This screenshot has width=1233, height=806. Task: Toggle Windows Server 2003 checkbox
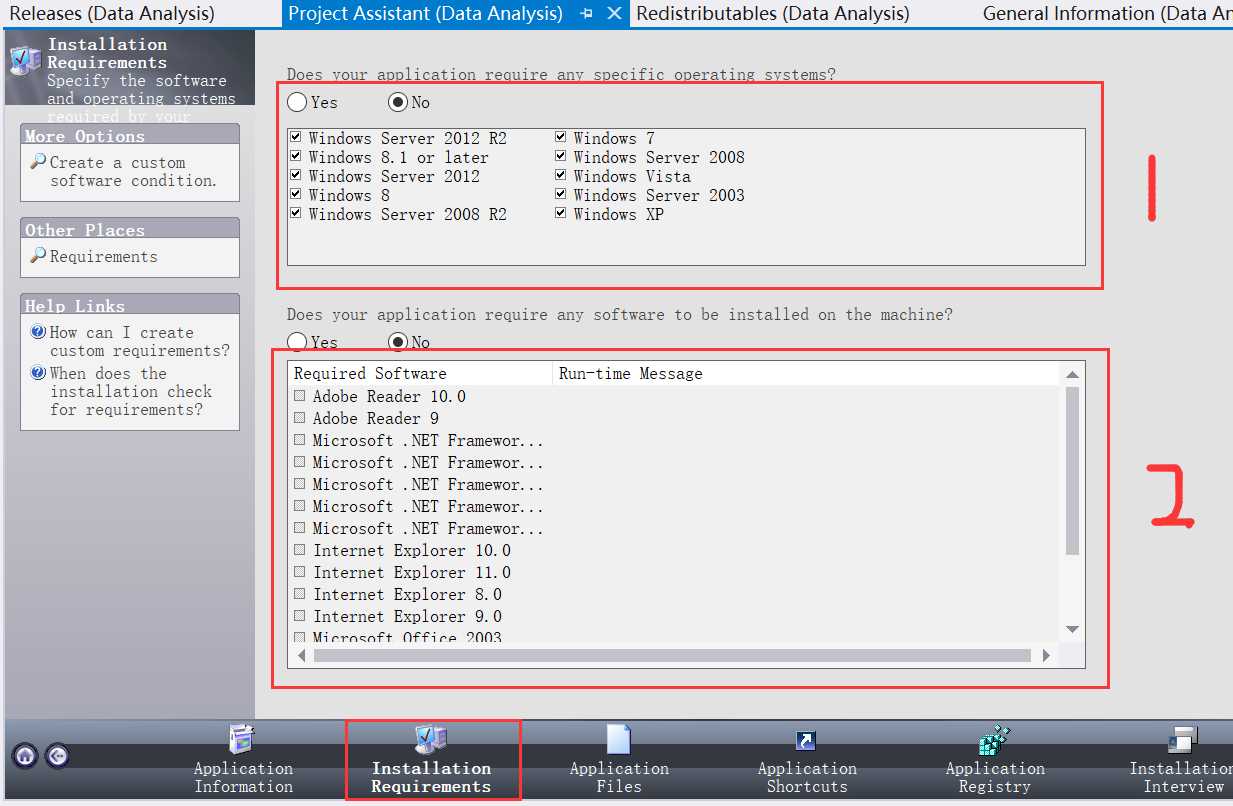click(x=561, y=194)
